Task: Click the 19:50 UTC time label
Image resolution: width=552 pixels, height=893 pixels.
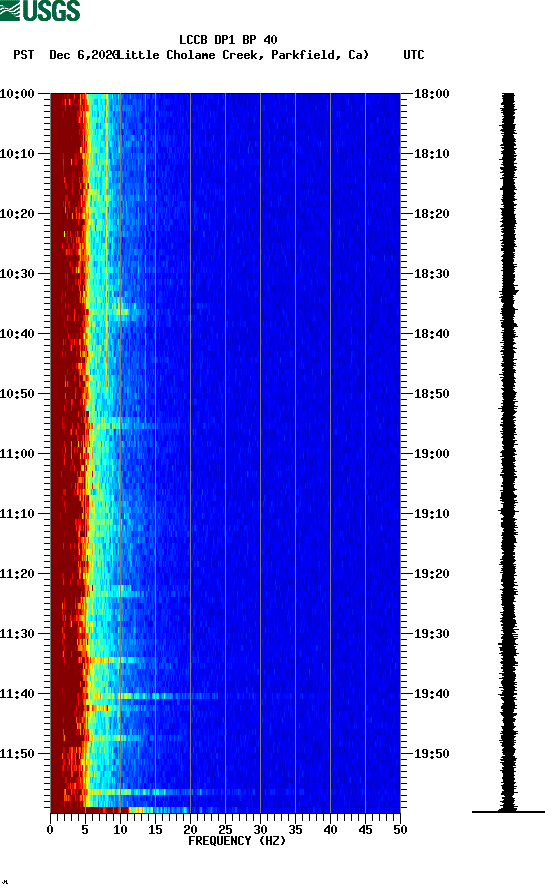Action: pyautogui.click(x=432, y=753)
